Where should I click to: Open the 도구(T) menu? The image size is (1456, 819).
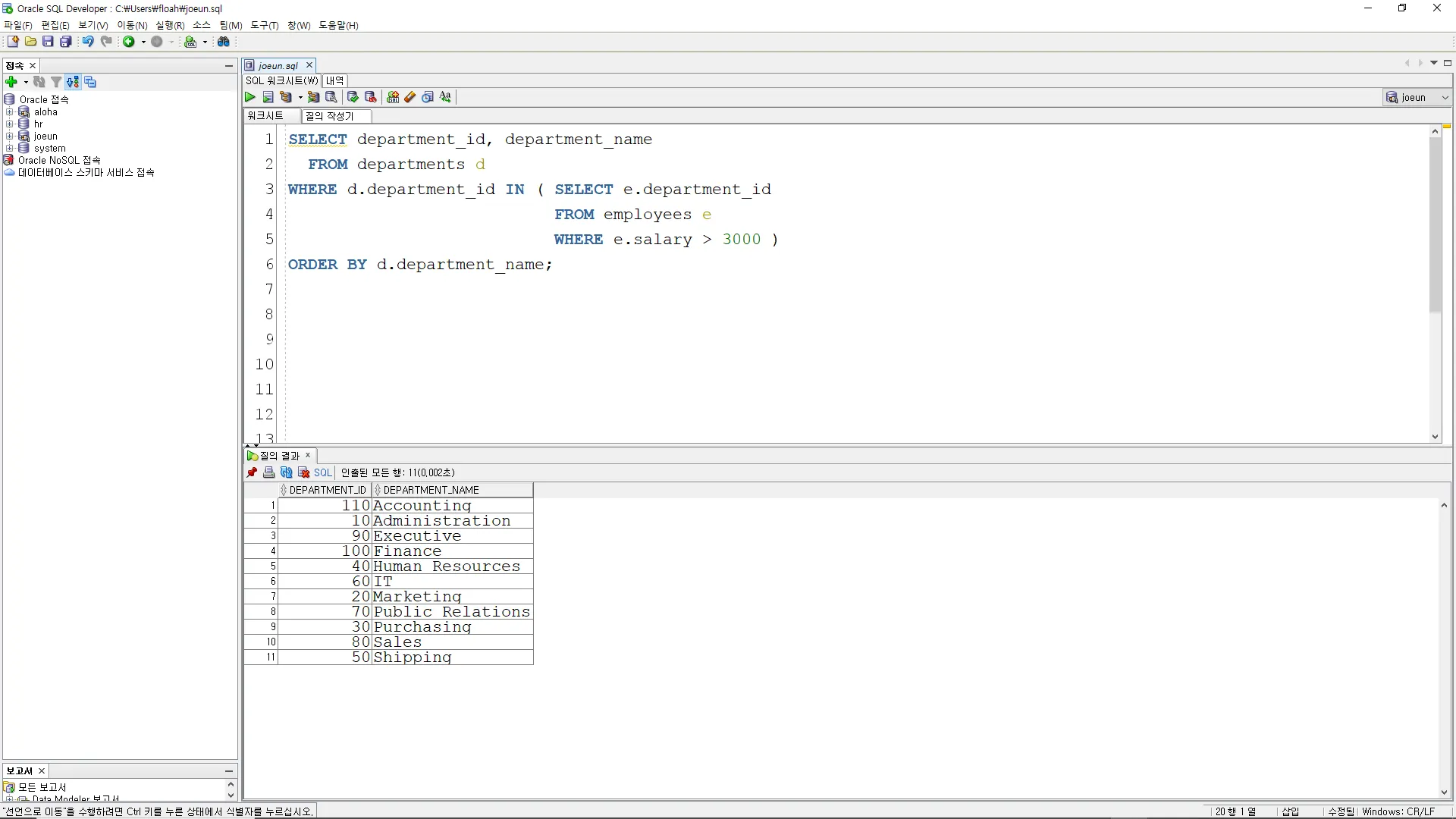click(264, 25)
